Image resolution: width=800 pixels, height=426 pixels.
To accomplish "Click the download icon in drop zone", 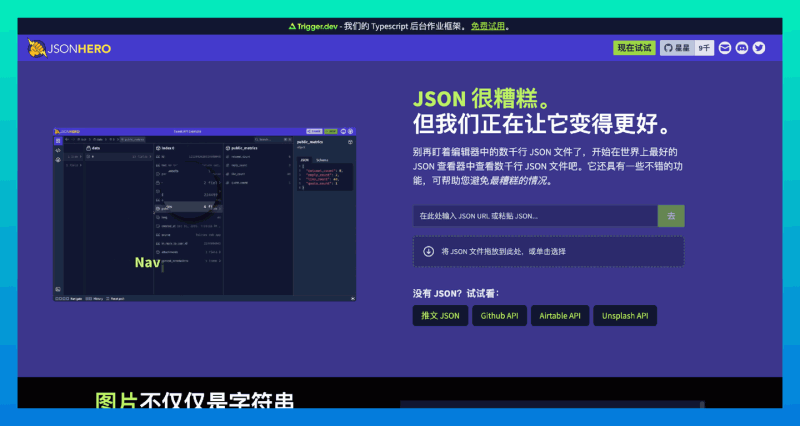I will (429, 252).
